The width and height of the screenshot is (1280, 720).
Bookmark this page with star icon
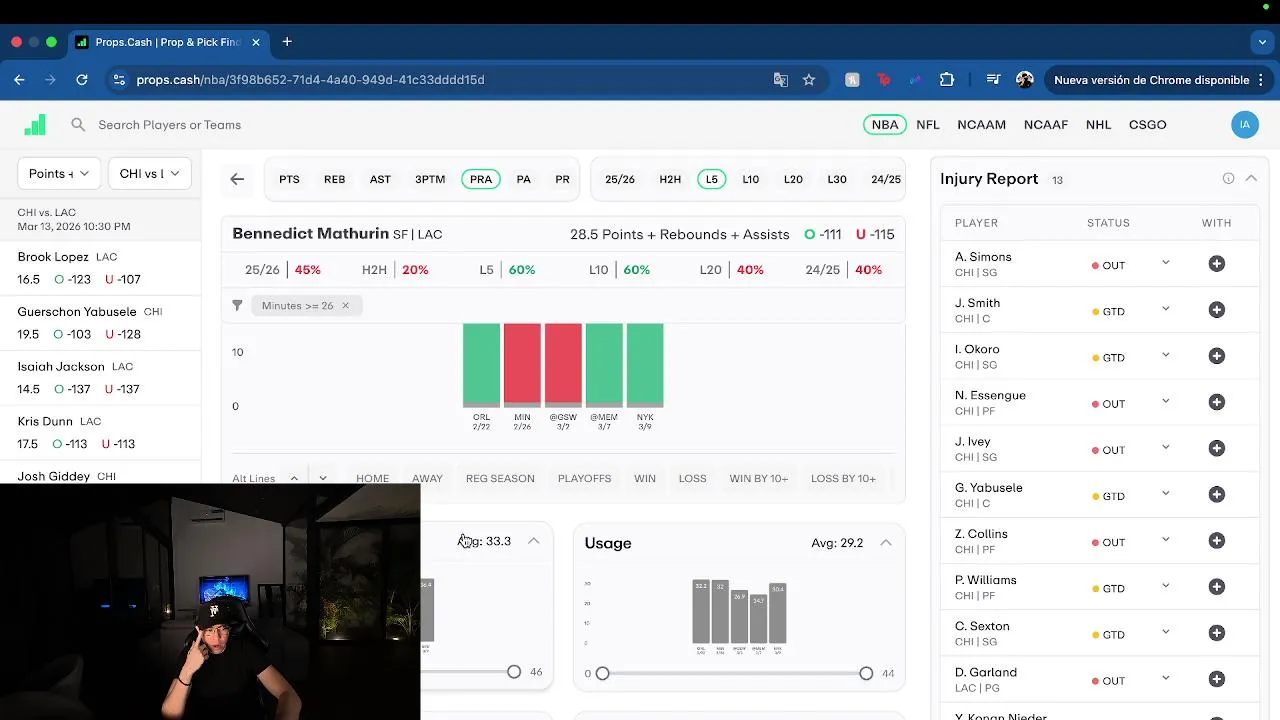[809, 80]
